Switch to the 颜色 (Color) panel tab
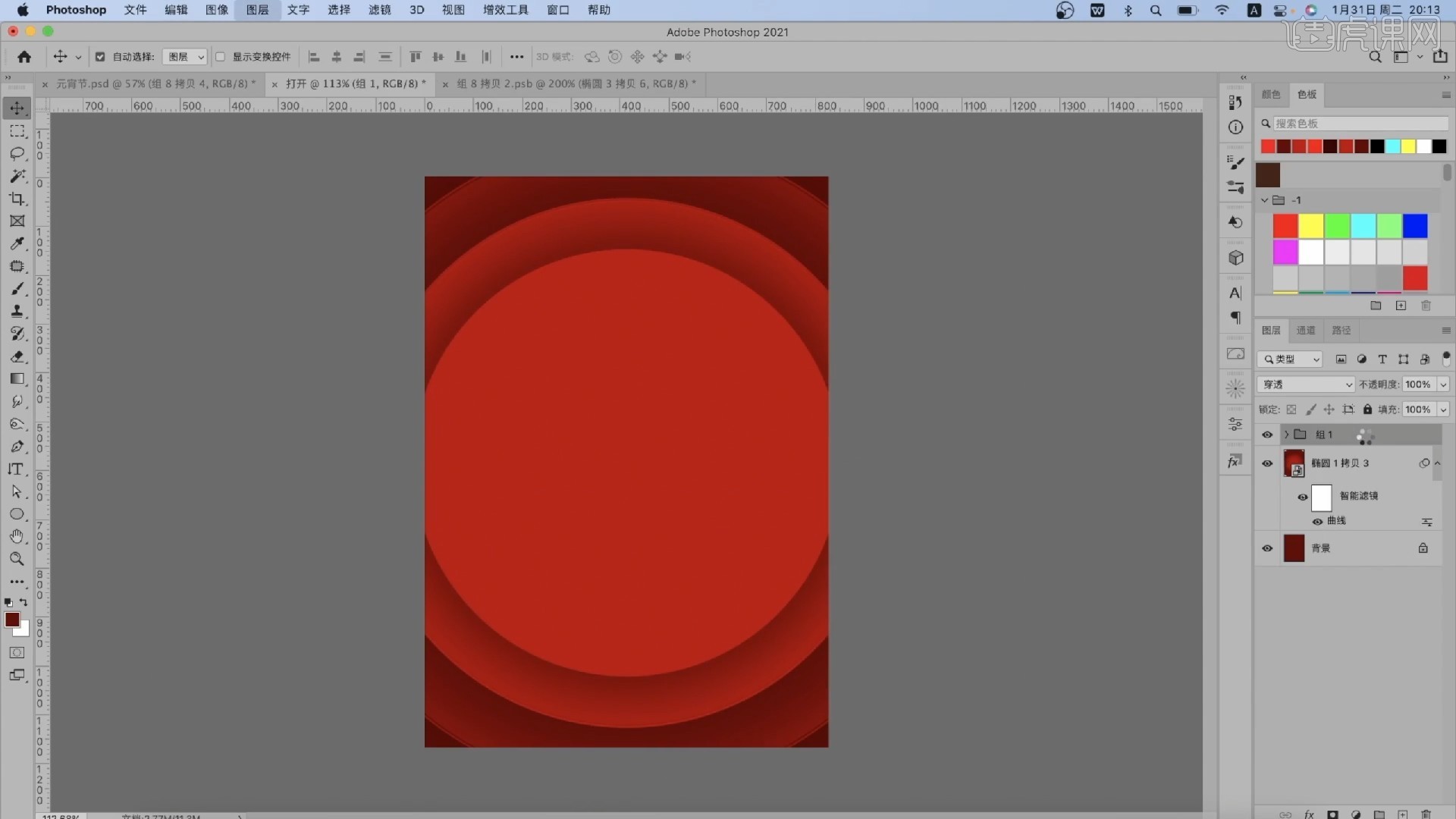Screen dimensions: 1456x819 pyautogui.click(x=1271, y=95)
